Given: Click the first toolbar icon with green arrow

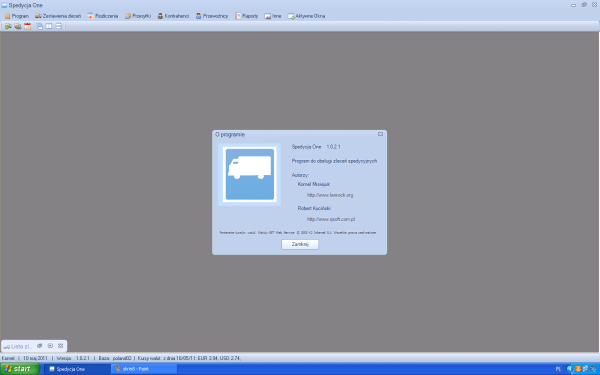Looking at the screenshot, I should [8, 26].
